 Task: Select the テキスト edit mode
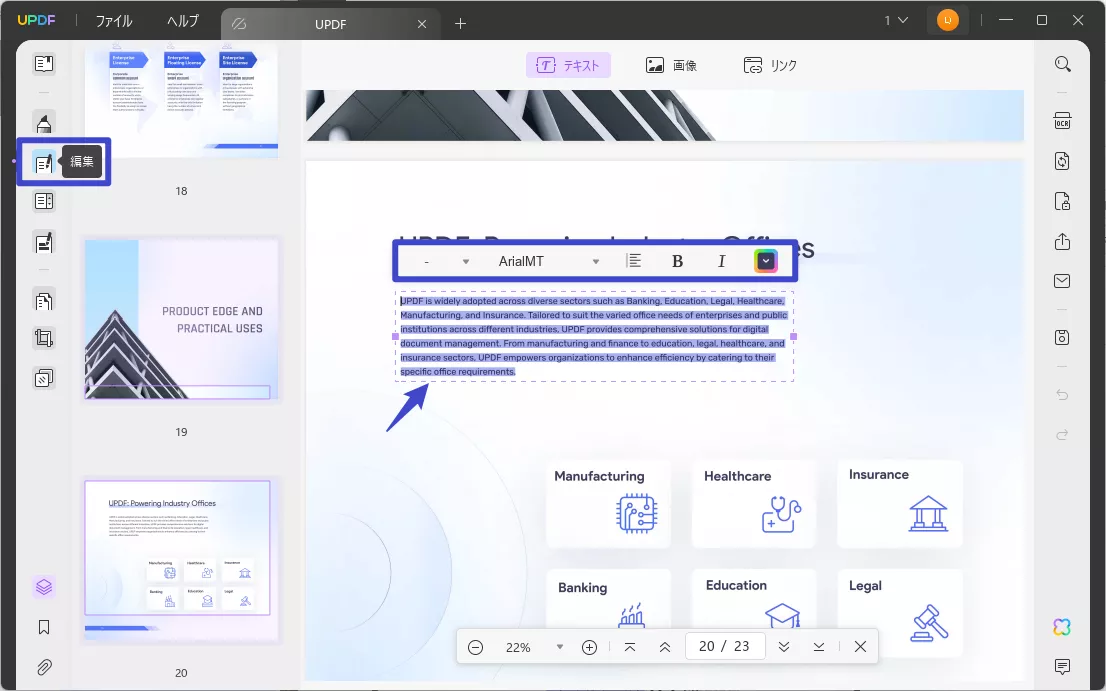click(568, 66)
